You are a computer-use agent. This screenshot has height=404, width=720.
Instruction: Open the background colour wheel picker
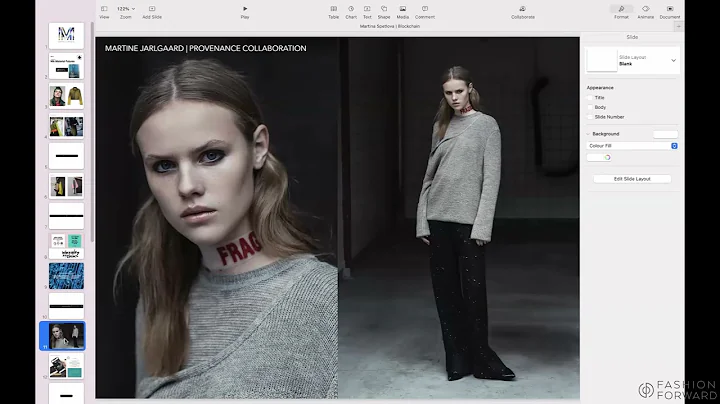click(x=607, y=157)
